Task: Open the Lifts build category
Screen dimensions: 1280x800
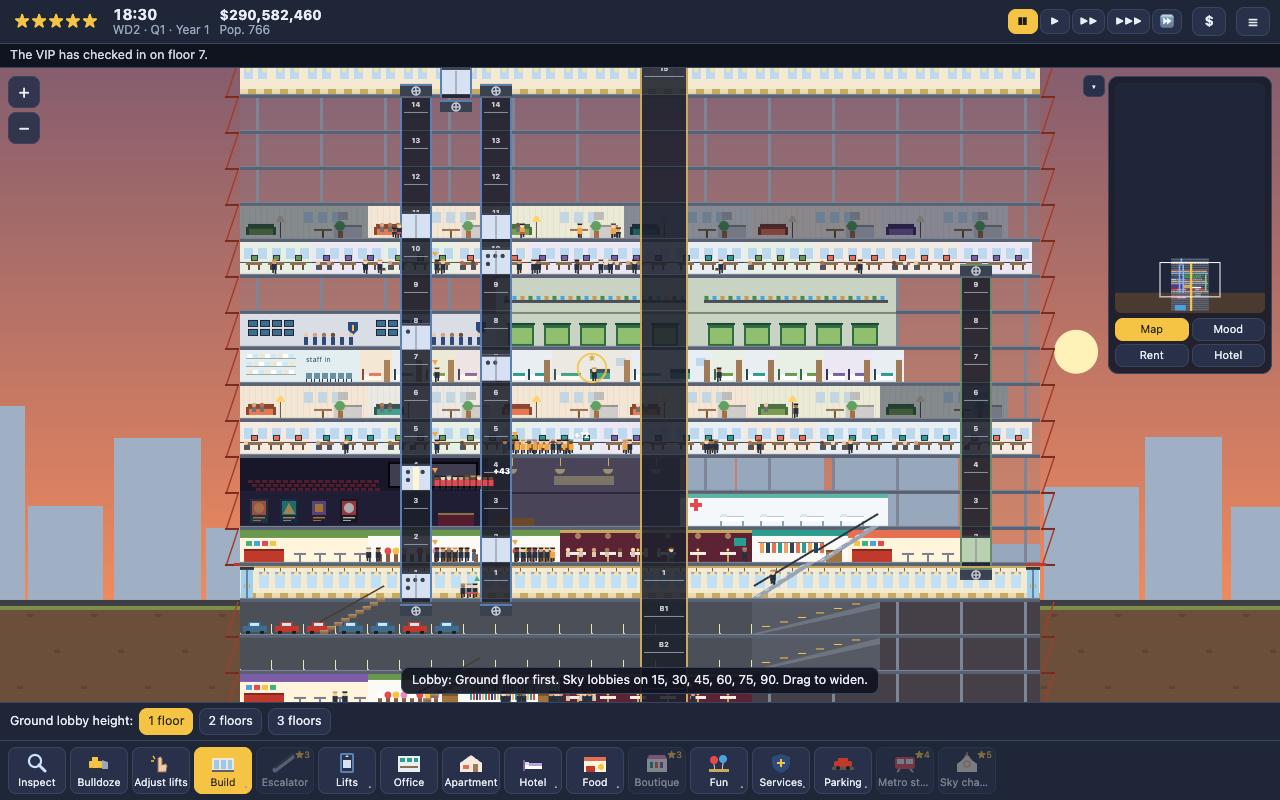Action: tap(347, 770)
